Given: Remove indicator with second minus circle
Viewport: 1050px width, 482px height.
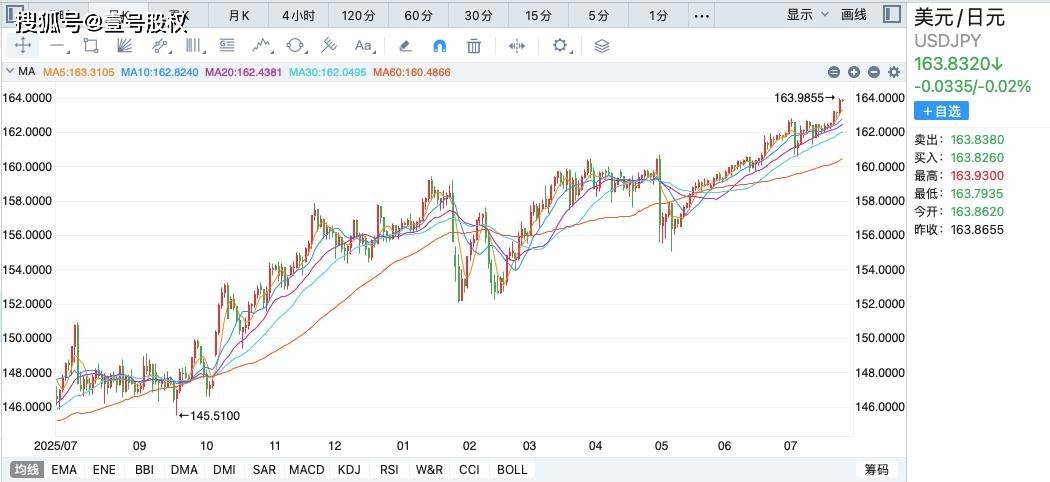Looking at the screenshot, I should tap(874, 72).
